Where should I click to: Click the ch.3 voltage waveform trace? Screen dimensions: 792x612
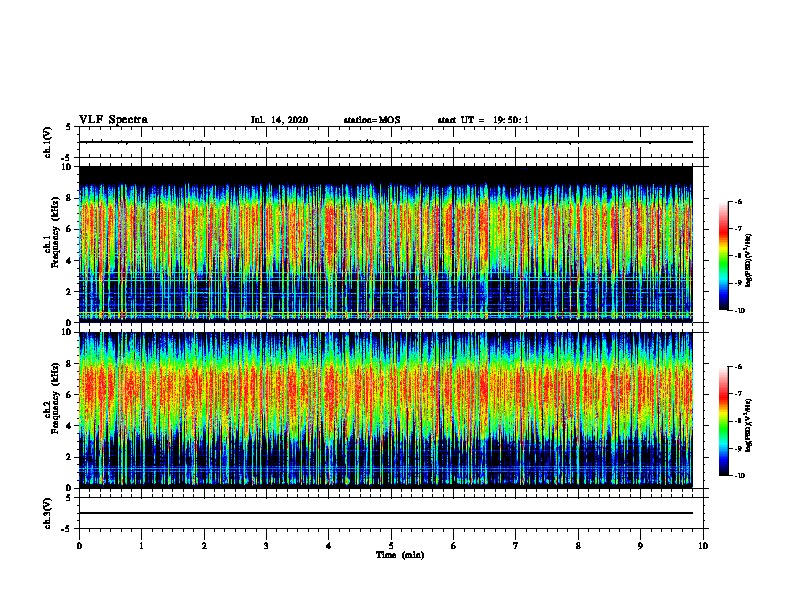tap(386, 513)
